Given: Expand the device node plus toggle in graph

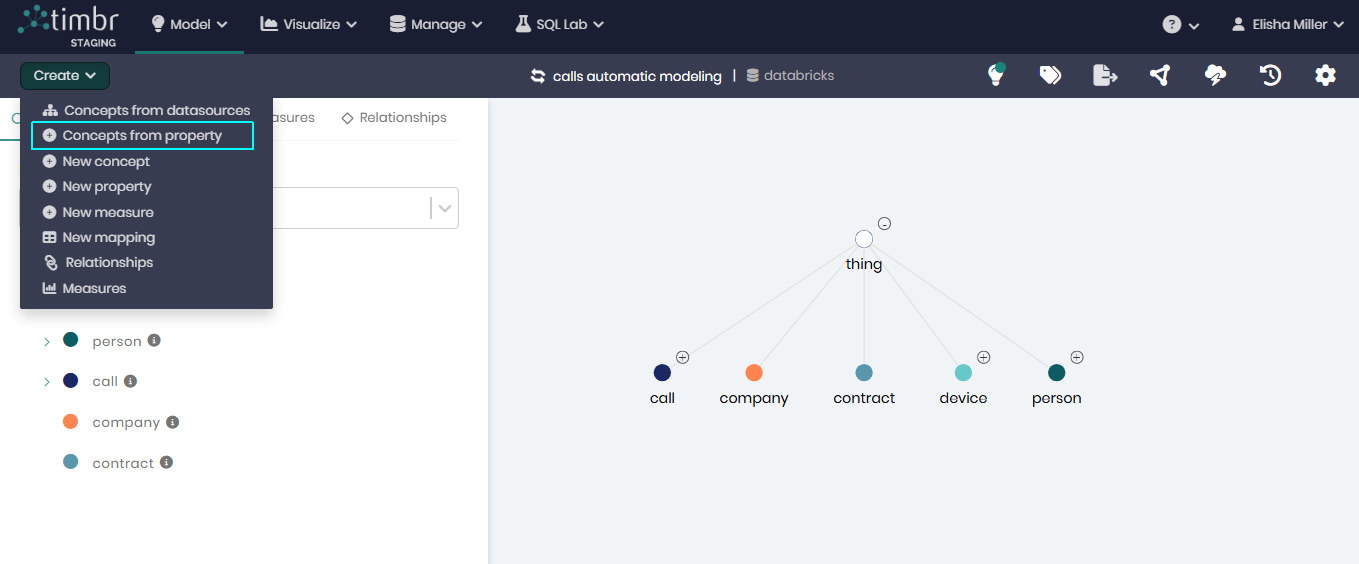Looking at the screenshot, I should [984, 357].
